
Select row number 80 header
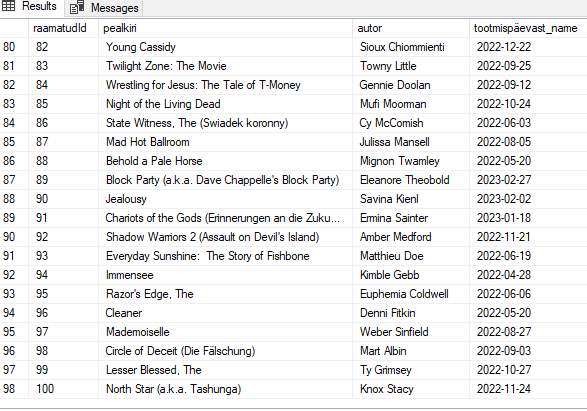(x=14, y=47)
